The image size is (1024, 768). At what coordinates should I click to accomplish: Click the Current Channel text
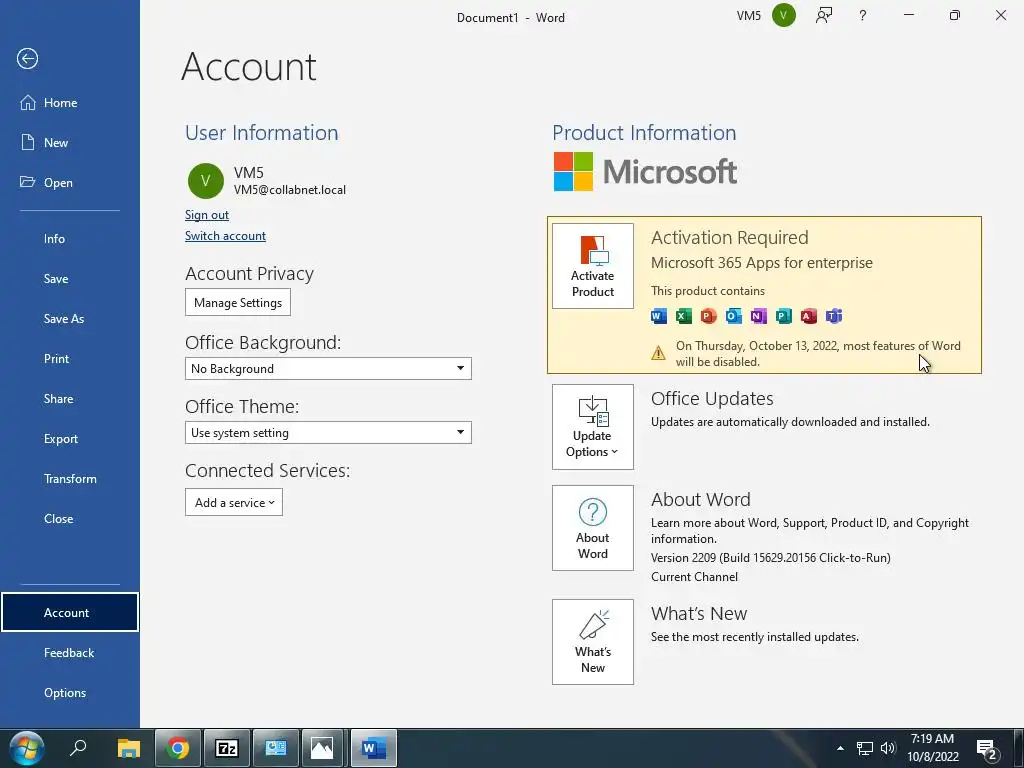click(x=694, y=577)
